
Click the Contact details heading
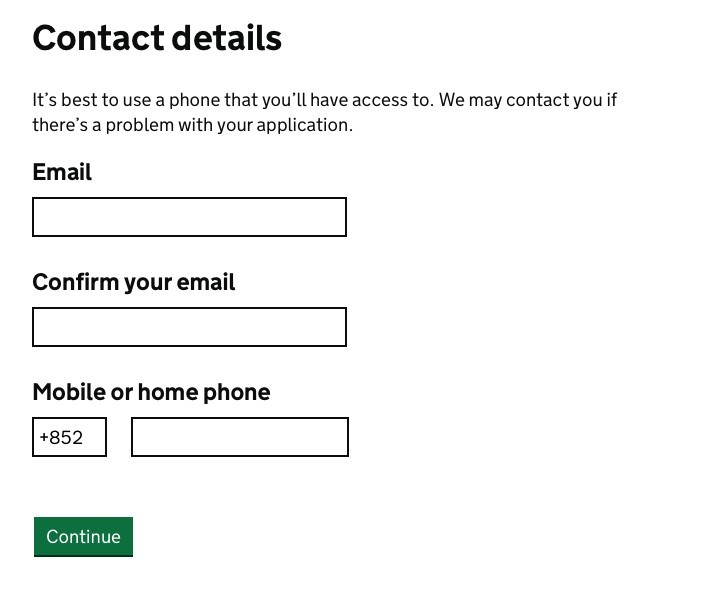157,38
